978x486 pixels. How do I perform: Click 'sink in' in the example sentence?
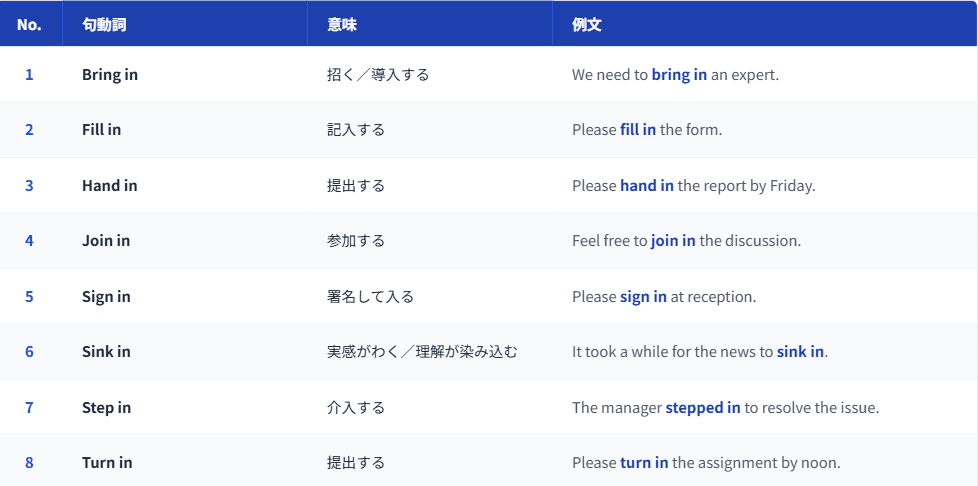click(x=800, y=352)
